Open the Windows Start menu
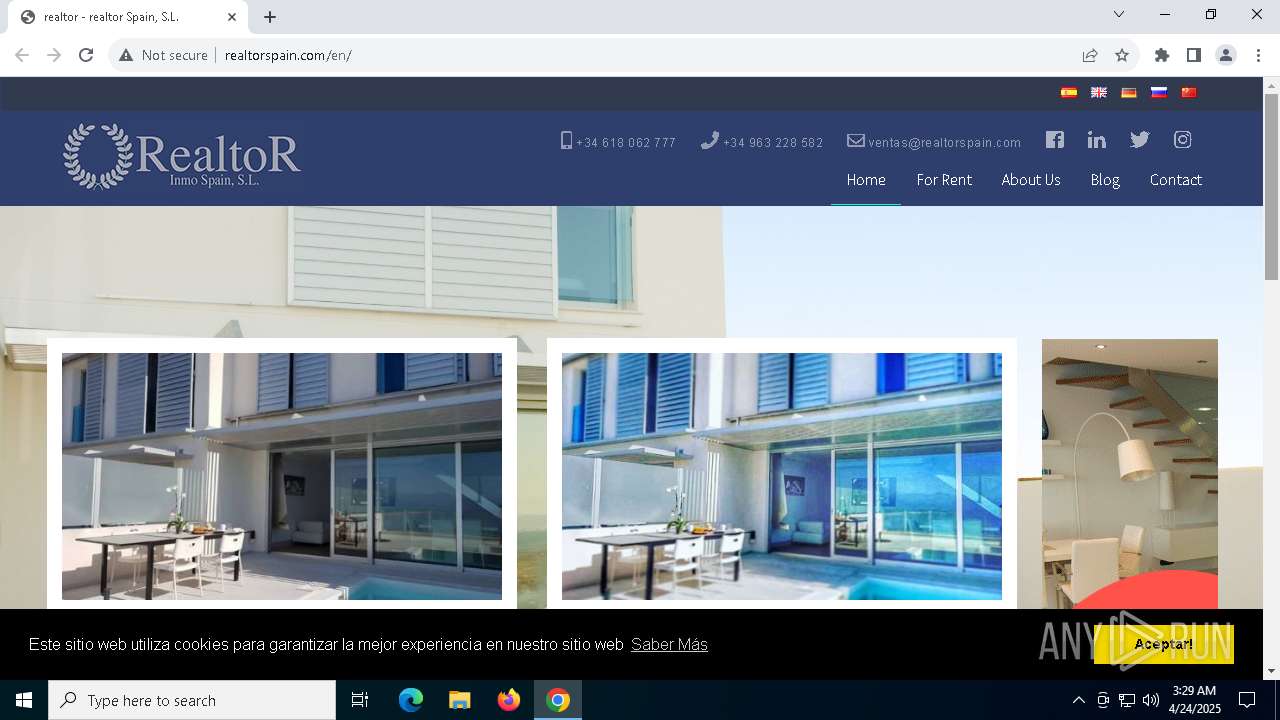1280x720 pixels. coord(24,700)
